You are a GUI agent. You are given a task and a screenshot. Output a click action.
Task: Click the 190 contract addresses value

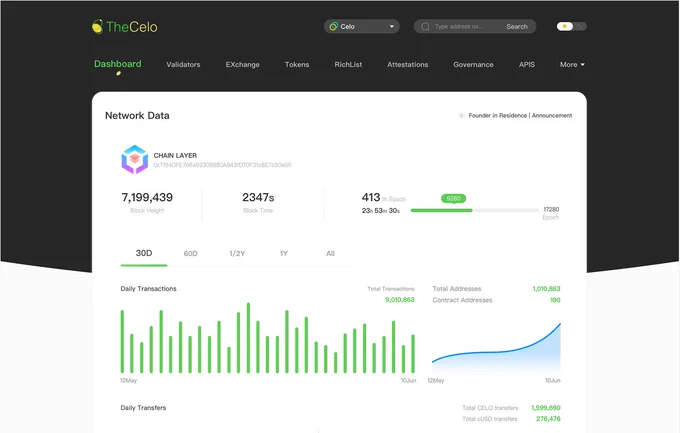point(555,300)
